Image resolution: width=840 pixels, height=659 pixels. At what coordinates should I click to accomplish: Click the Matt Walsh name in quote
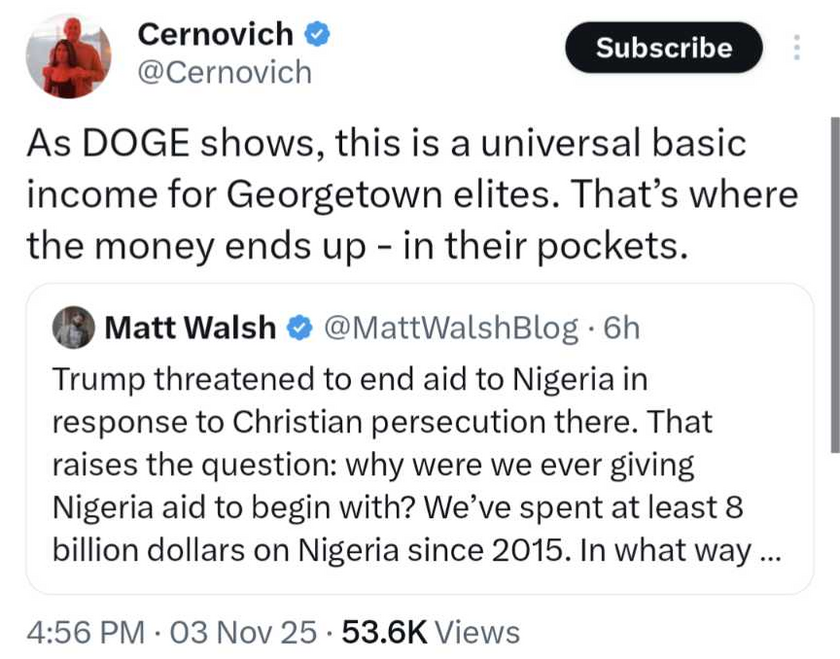click(190, 328)
